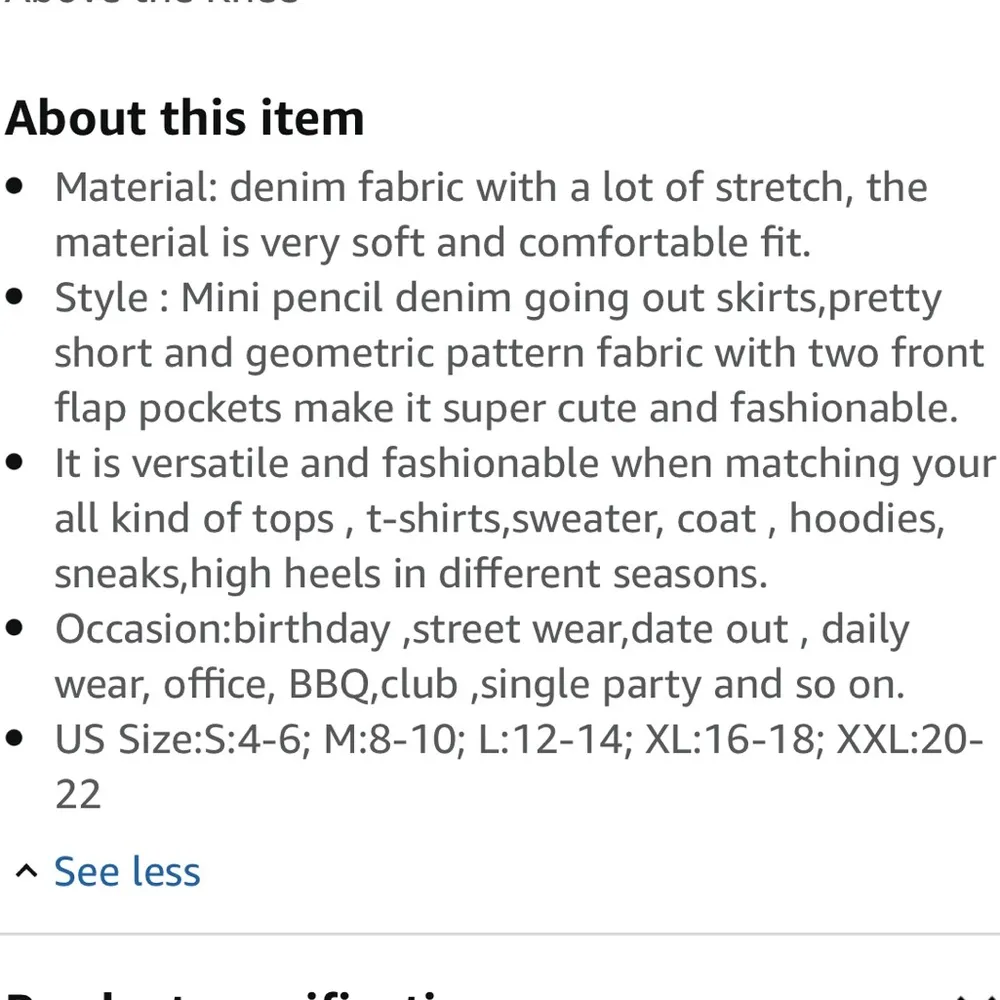1000x1000 pixels.
Task: Click the Occasion bullet text
Action: pos(480,656)
